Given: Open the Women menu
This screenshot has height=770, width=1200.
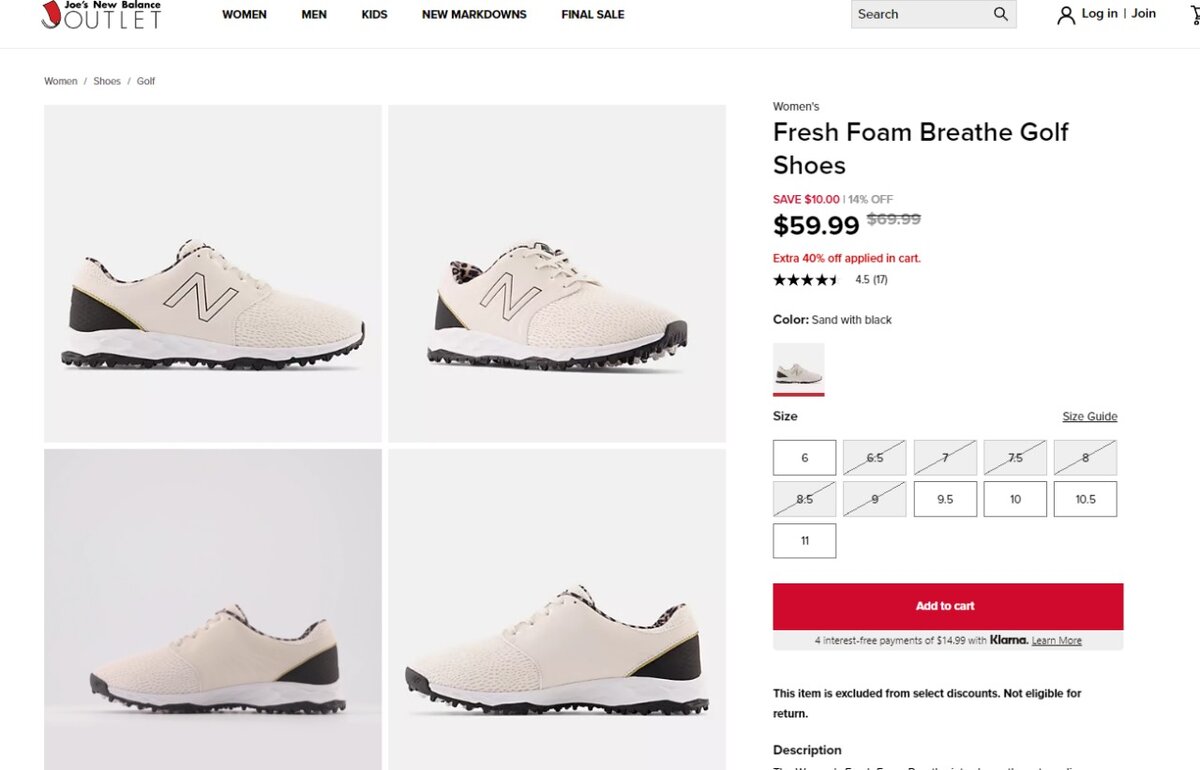Looking at the screenshot, I should pos(244,15).
